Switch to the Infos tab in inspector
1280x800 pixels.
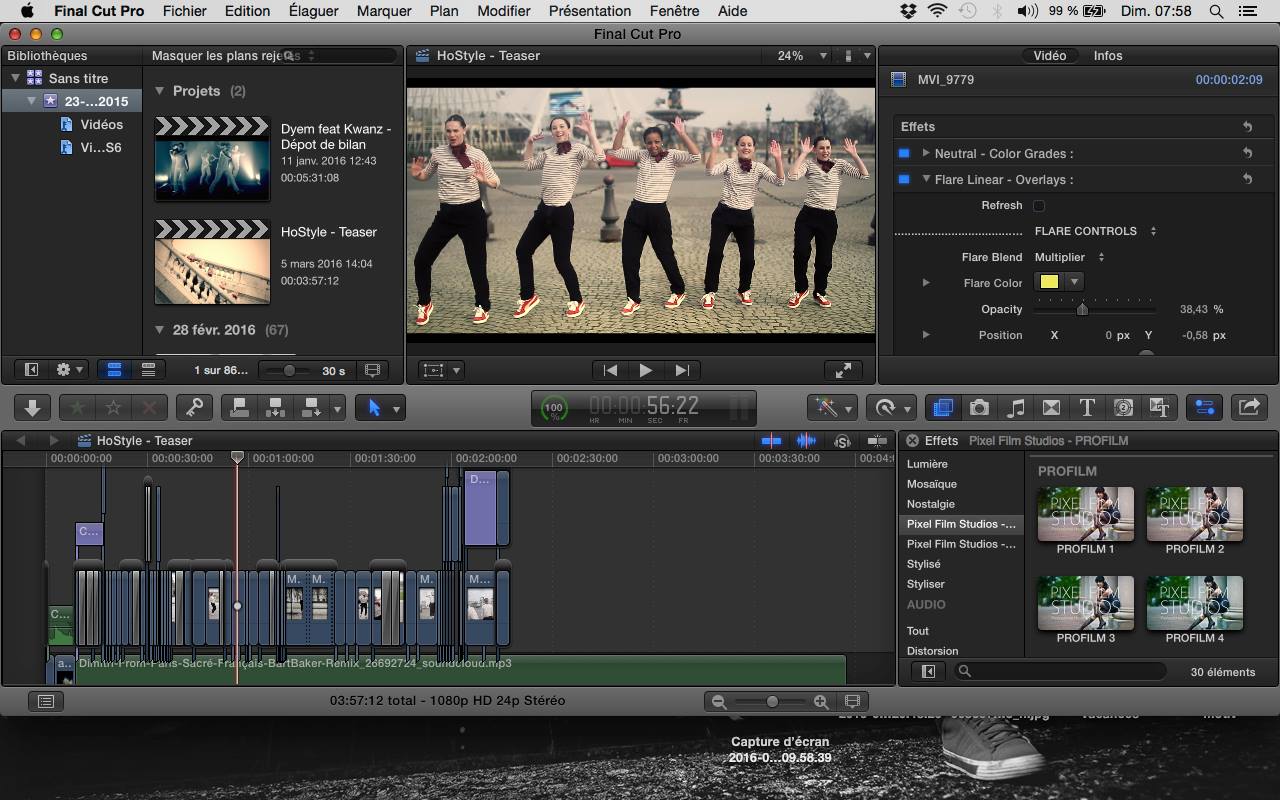coord(1108,56)
